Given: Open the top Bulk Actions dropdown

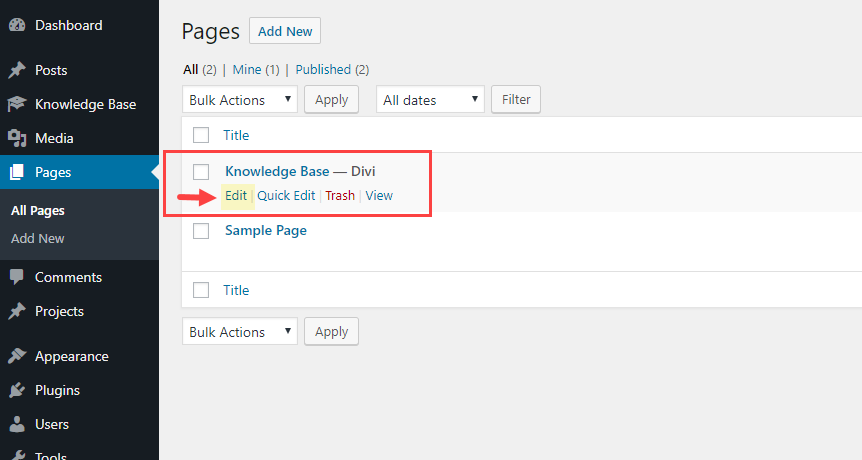Looking at the screenshot, I should [240, 100].
